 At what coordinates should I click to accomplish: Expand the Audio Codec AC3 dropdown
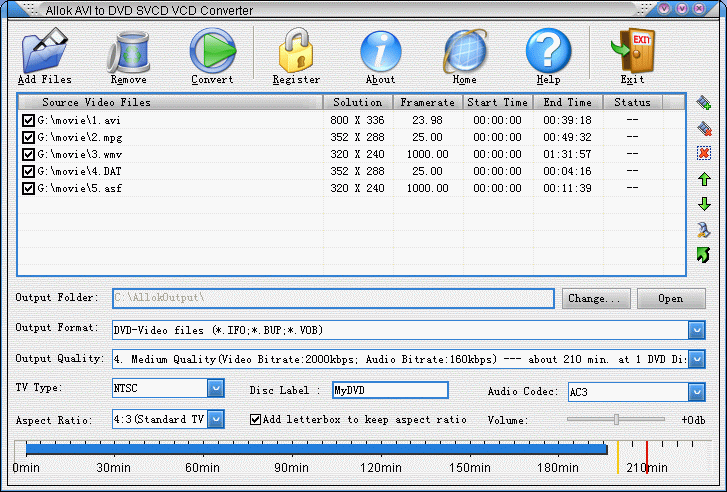pos(697,392)
